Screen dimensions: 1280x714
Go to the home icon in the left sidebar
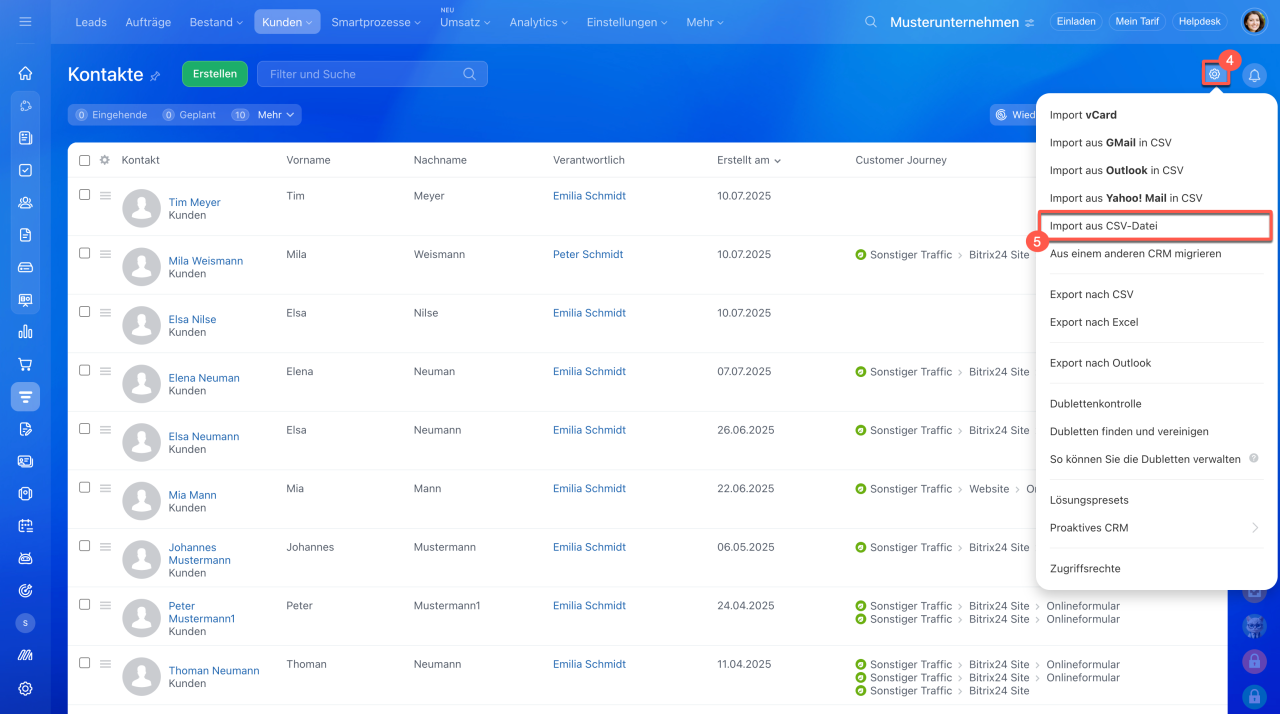pos(25,73)
